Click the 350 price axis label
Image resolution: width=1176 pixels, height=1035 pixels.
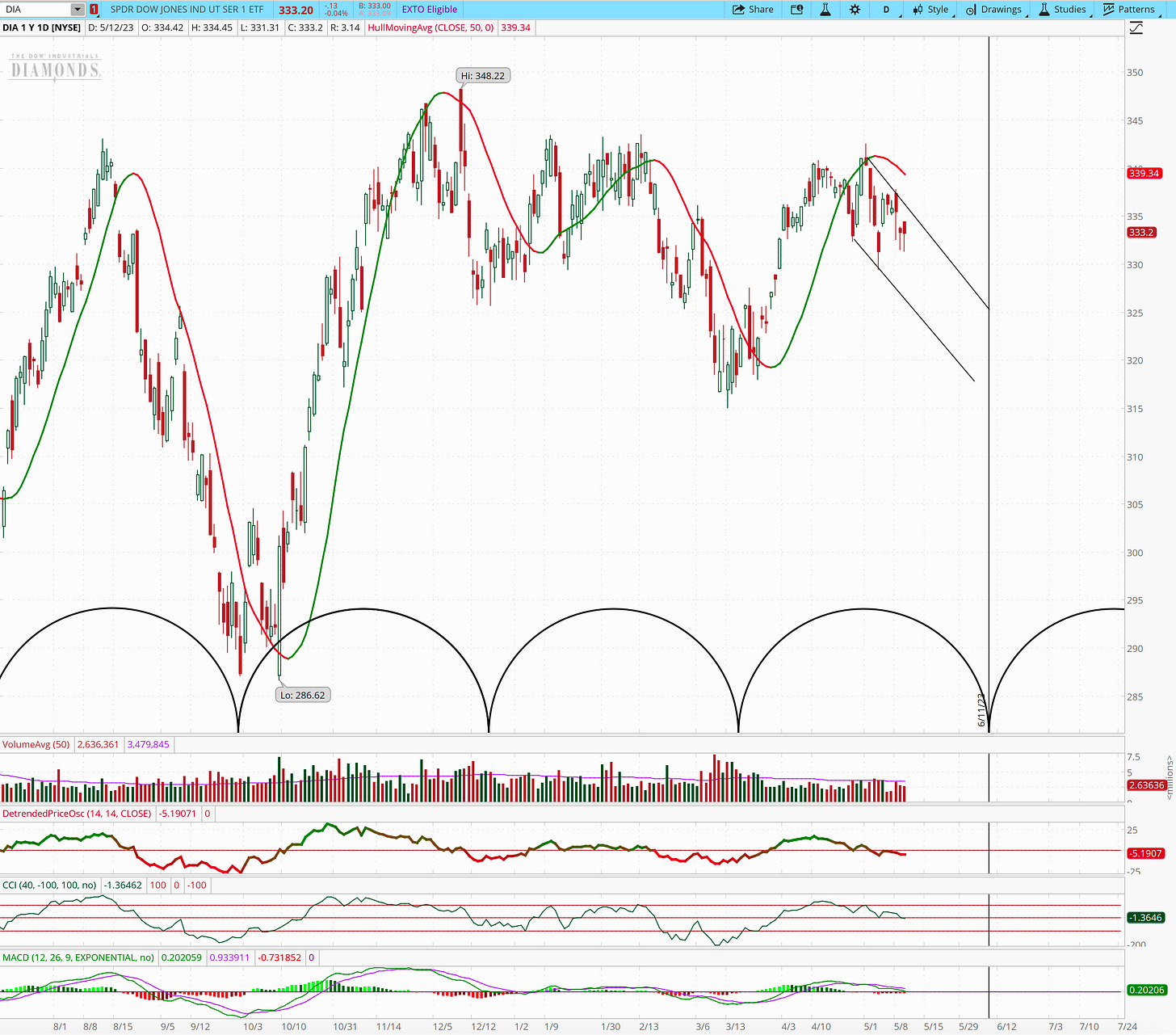1135,73
